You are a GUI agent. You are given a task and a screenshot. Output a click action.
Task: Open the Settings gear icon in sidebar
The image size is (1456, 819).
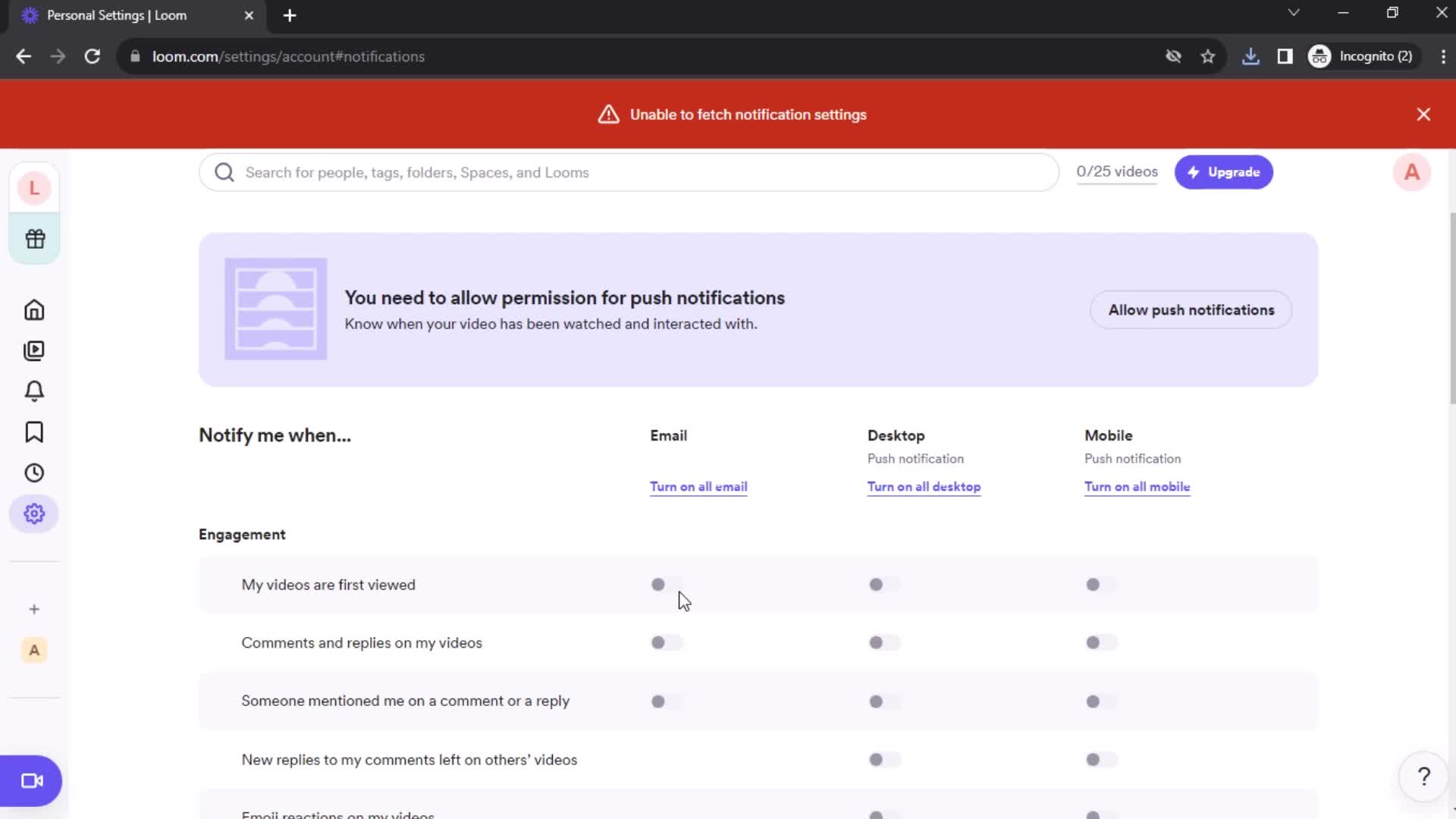[34, 514]
